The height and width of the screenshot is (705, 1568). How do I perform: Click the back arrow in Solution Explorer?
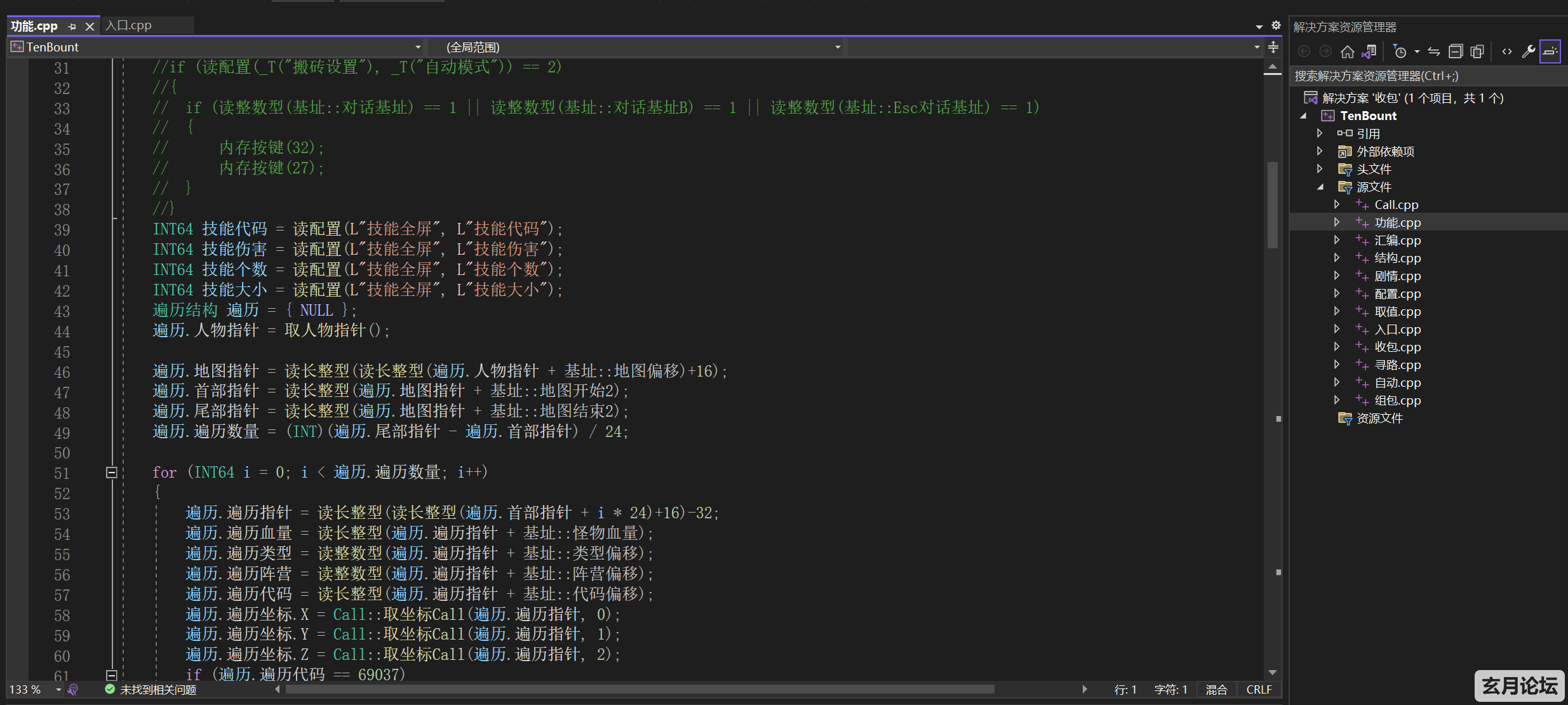pyautogui.click(x=1304, y=51)
